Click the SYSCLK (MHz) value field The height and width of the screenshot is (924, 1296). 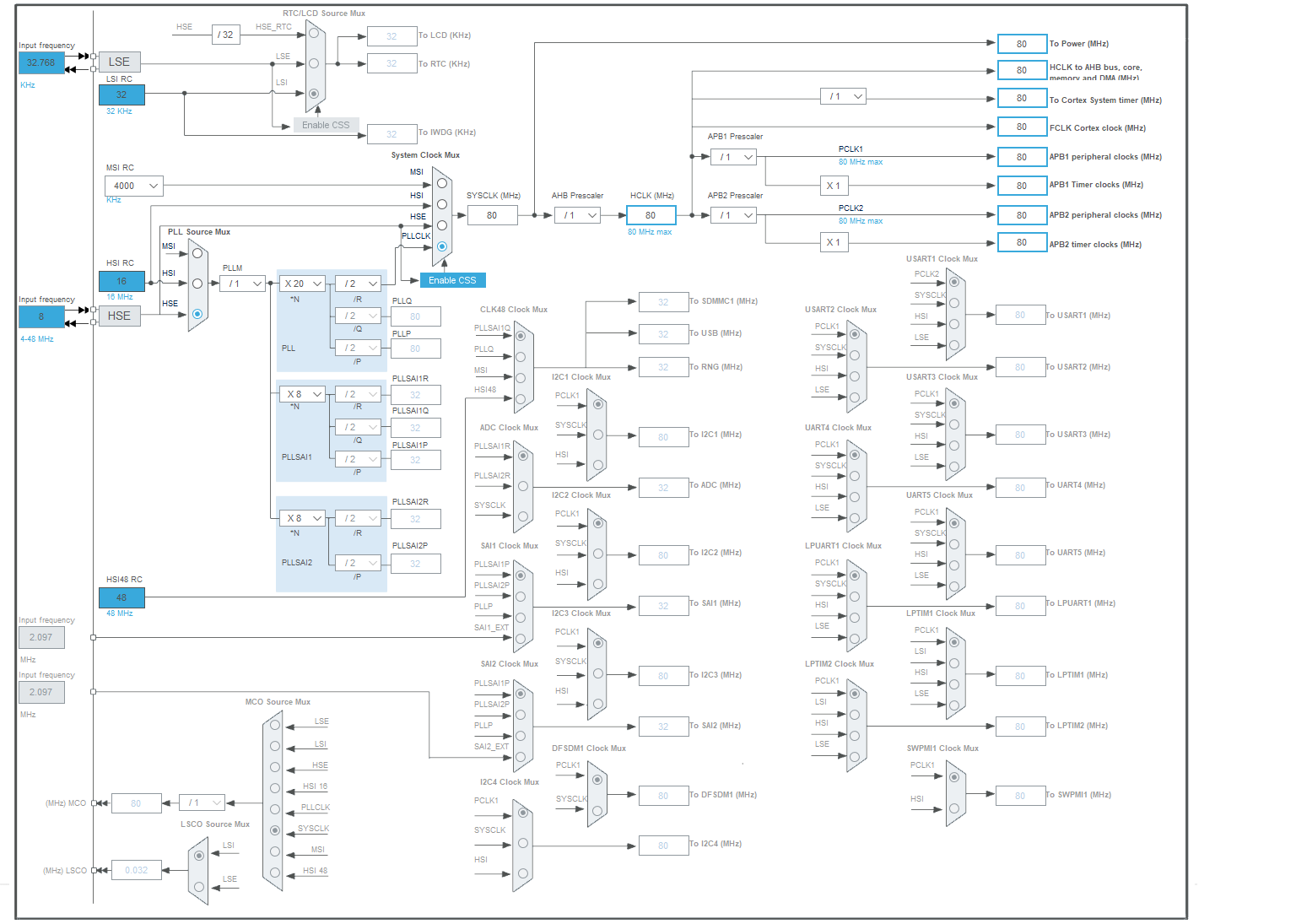click(492, 215)
